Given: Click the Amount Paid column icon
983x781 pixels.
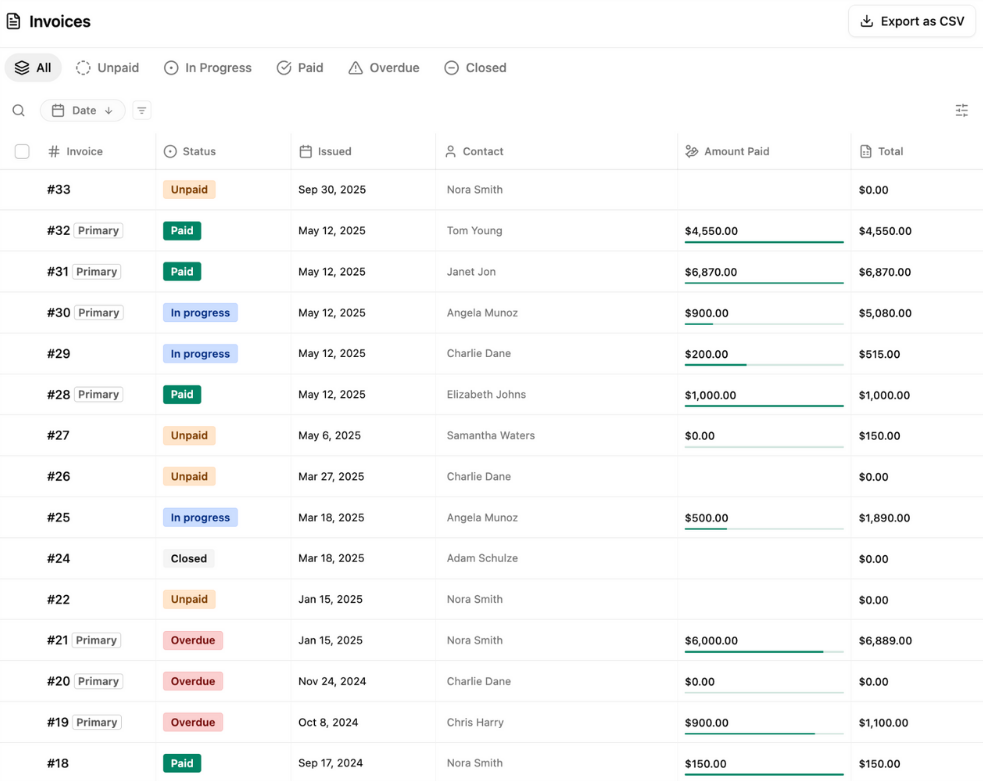Looking at the screenshot, I should pos(691,151).
